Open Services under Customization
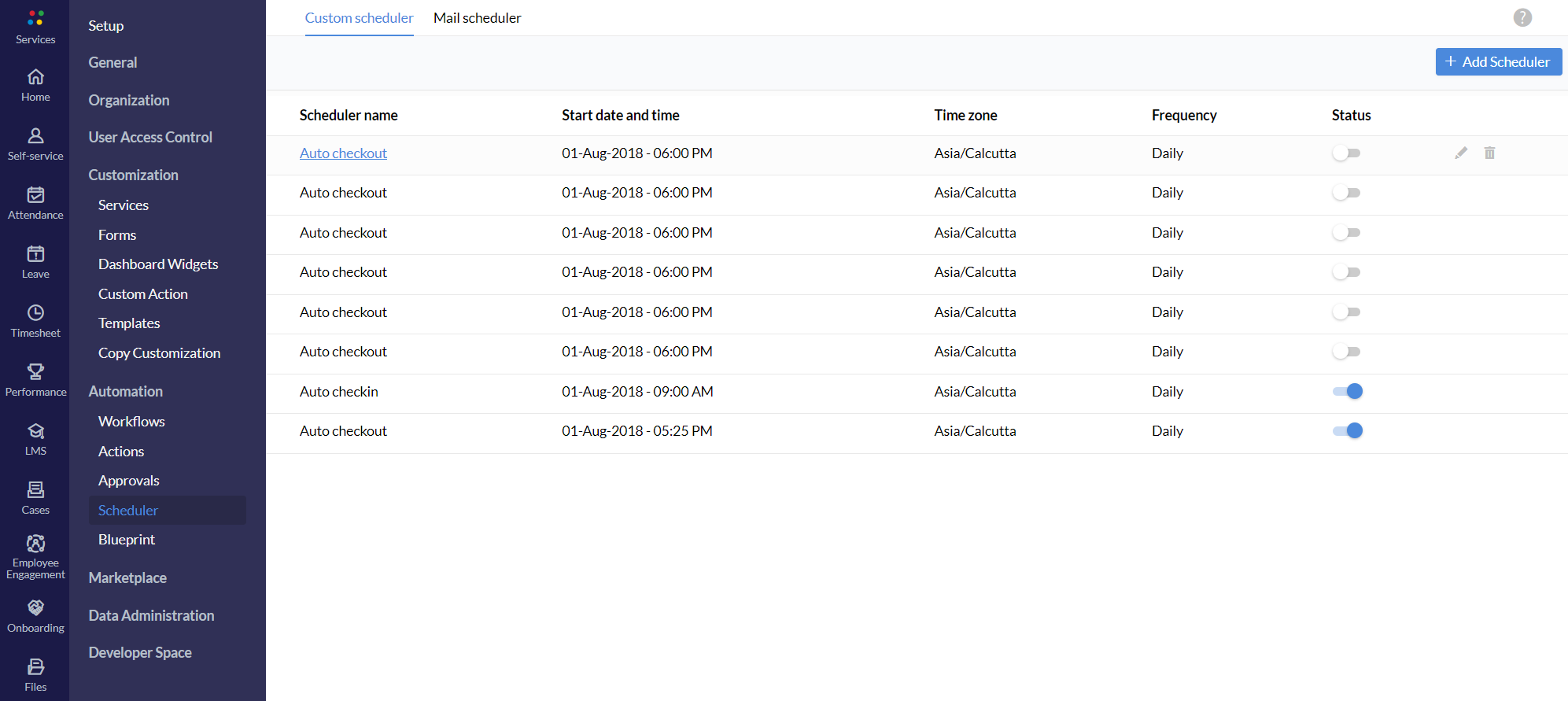Screen dimensions: 1568x701 [x=124, y=205]
